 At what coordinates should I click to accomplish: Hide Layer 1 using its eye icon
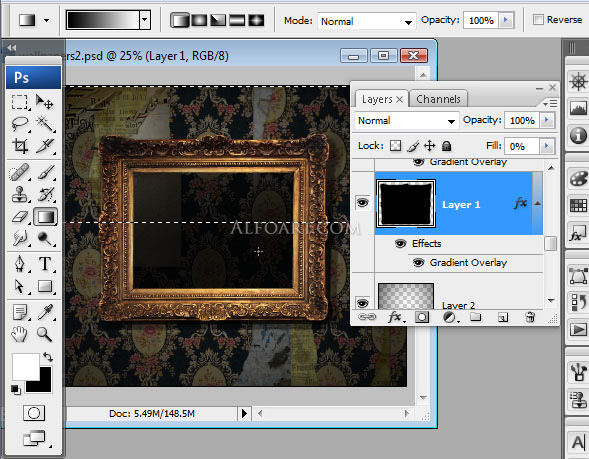tap(362, 203)
